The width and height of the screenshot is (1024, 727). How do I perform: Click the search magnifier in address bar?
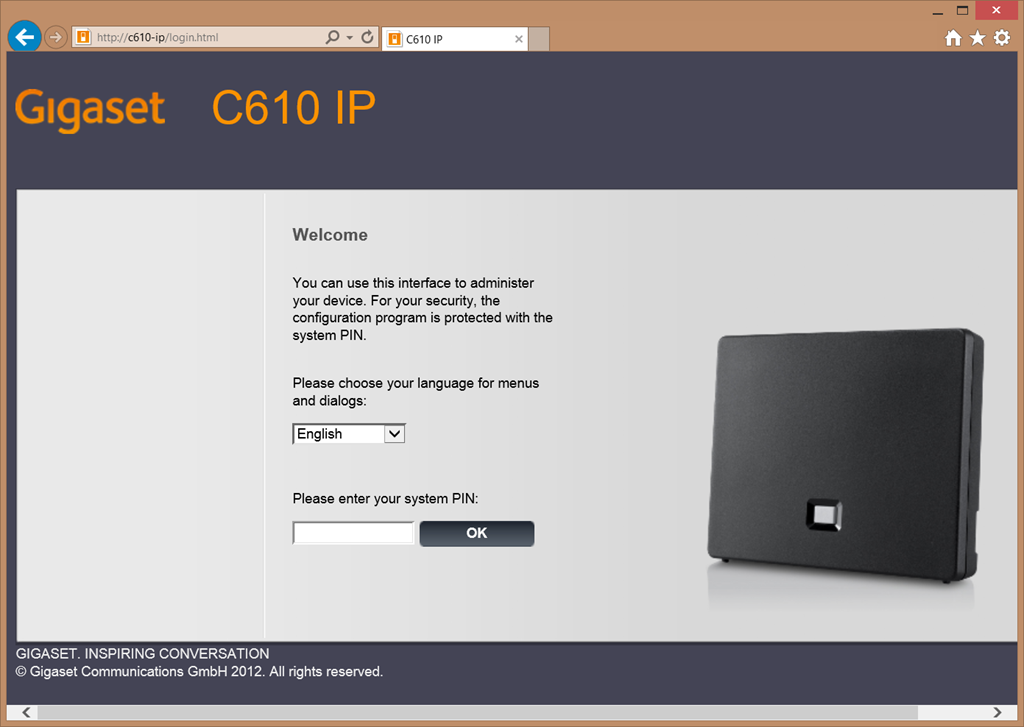(x=332, y=37)
